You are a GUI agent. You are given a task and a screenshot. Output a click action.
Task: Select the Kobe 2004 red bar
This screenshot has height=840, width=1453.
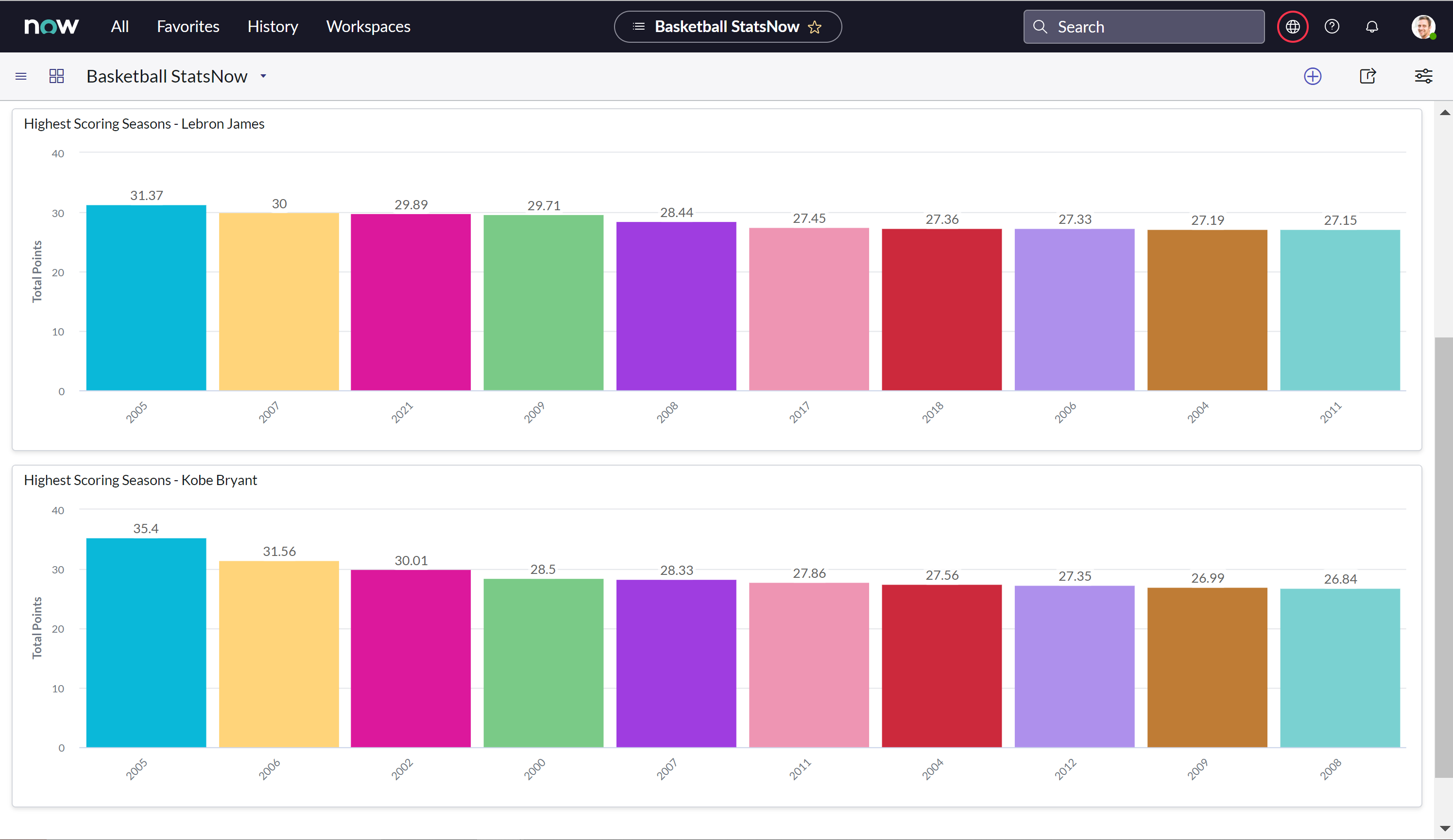coord(942,666)
